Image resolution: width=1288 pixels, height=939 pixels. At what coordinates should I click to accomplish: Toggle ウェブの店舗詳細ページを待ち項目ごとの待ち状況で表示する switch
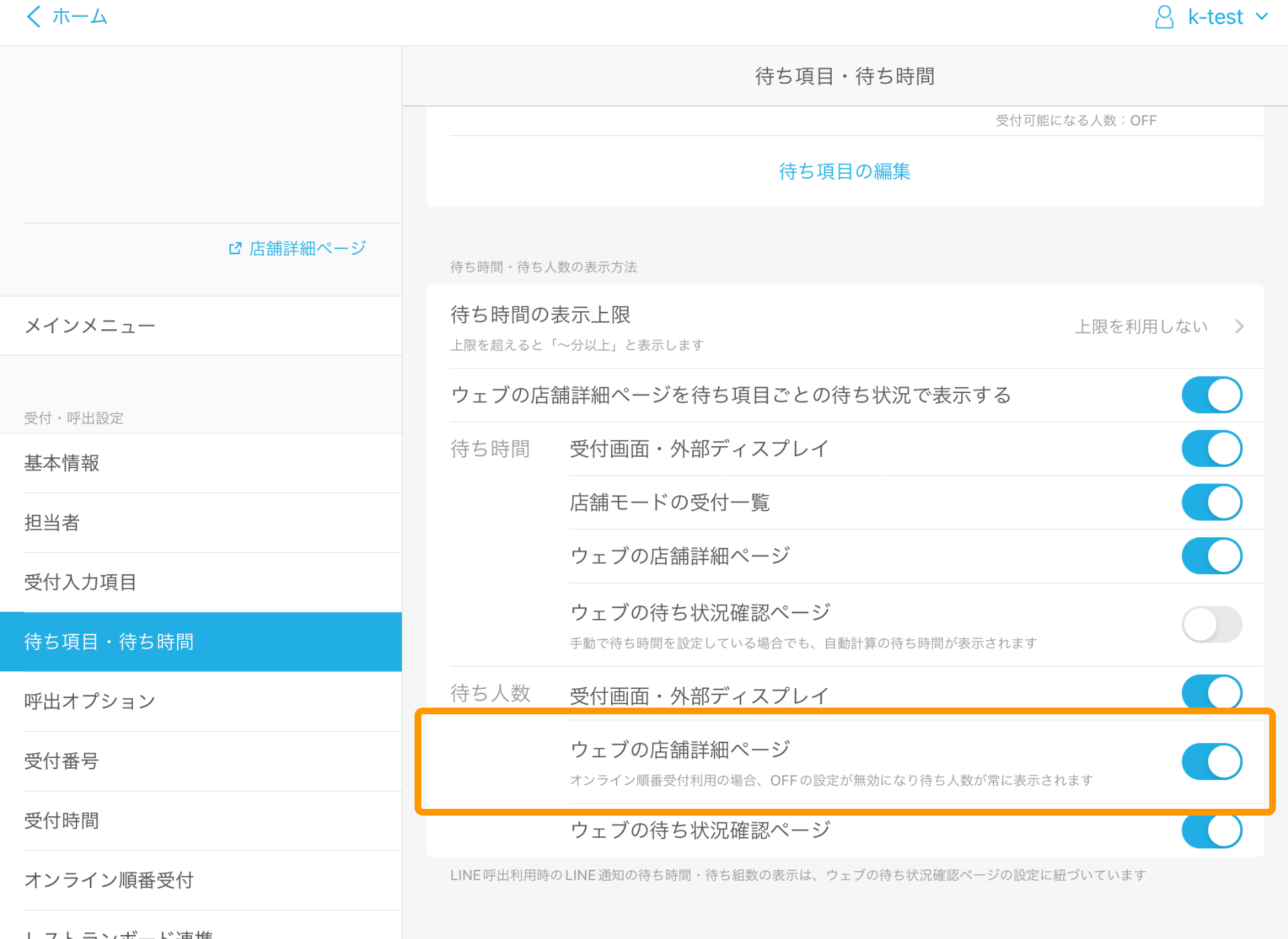pos(1212,395)
